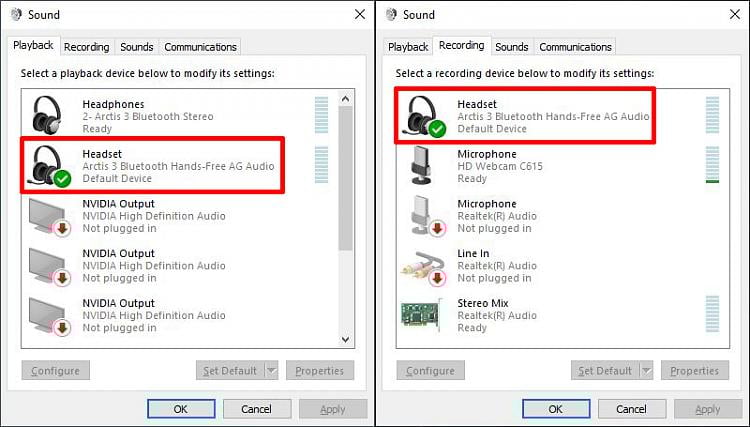Select first 'NVIDIA Output' device name
Viewport: 750px width, 427px height.
tap(119, 204)
